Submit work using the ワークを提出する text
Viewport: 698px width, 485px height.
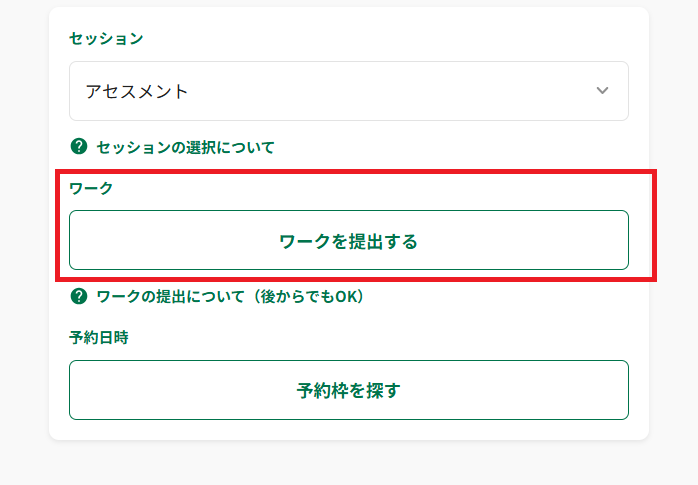(x=348, y=242)
